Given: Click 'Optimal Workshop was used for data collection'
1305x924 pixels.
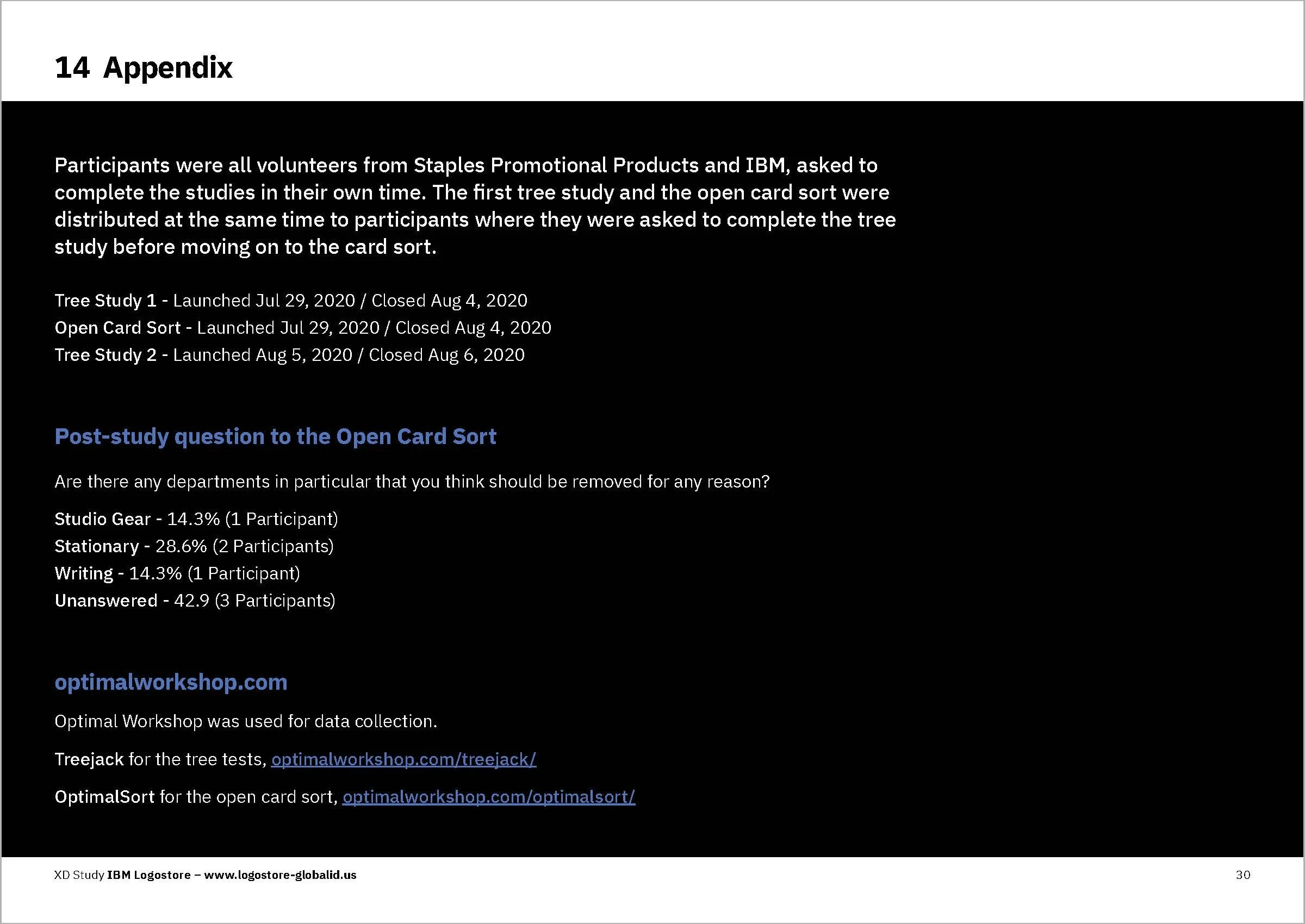Looking at the screenshot, I should pyautogui.click(x=245, y=721).
